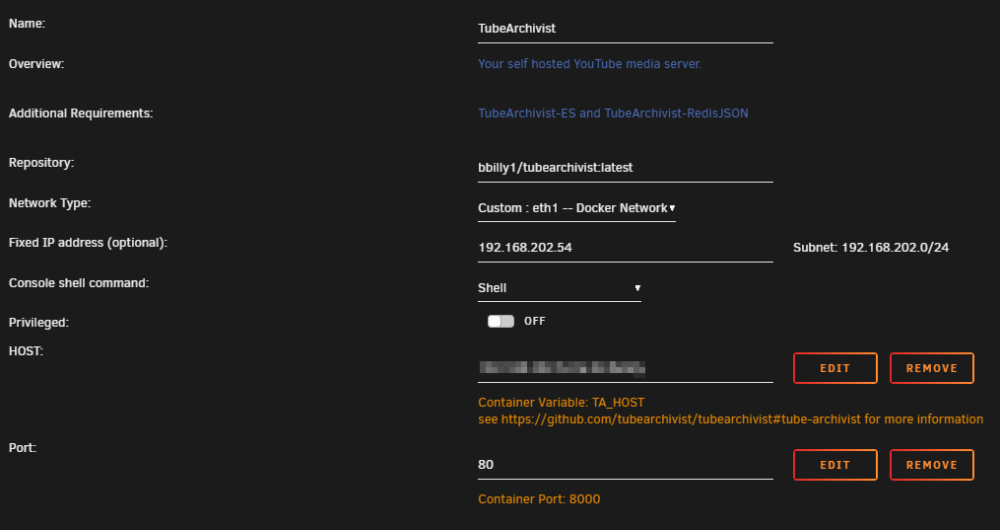The width and height of the screenshot is (1000, 530).
Task: Toggle the Privileged switch
Action: tap(501, 321)
